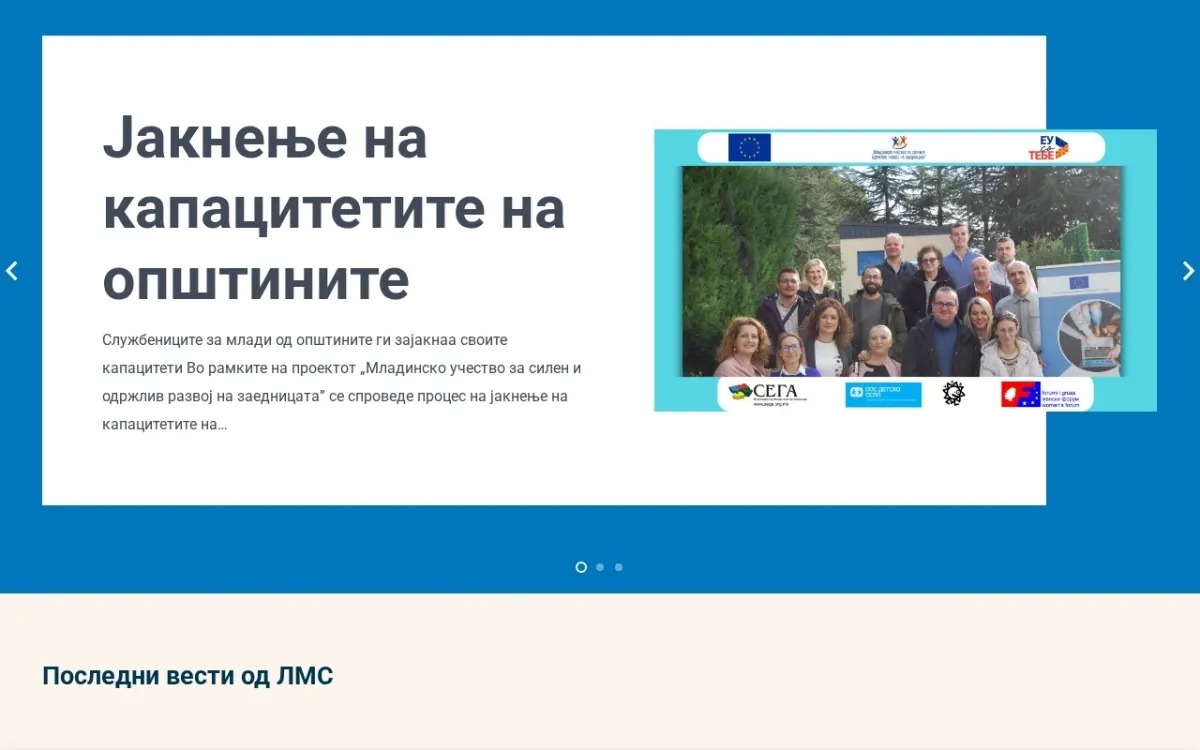Select the third carousel dot
The image size is (1200, 750).
pyautogui.click(x=619, y=567)
